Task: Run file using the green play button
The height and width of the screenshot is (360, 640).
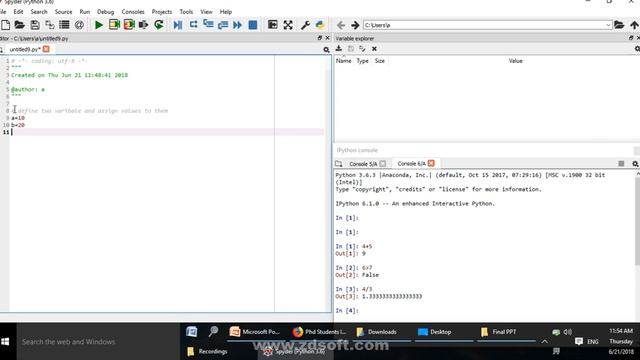Action: point(98,25)
